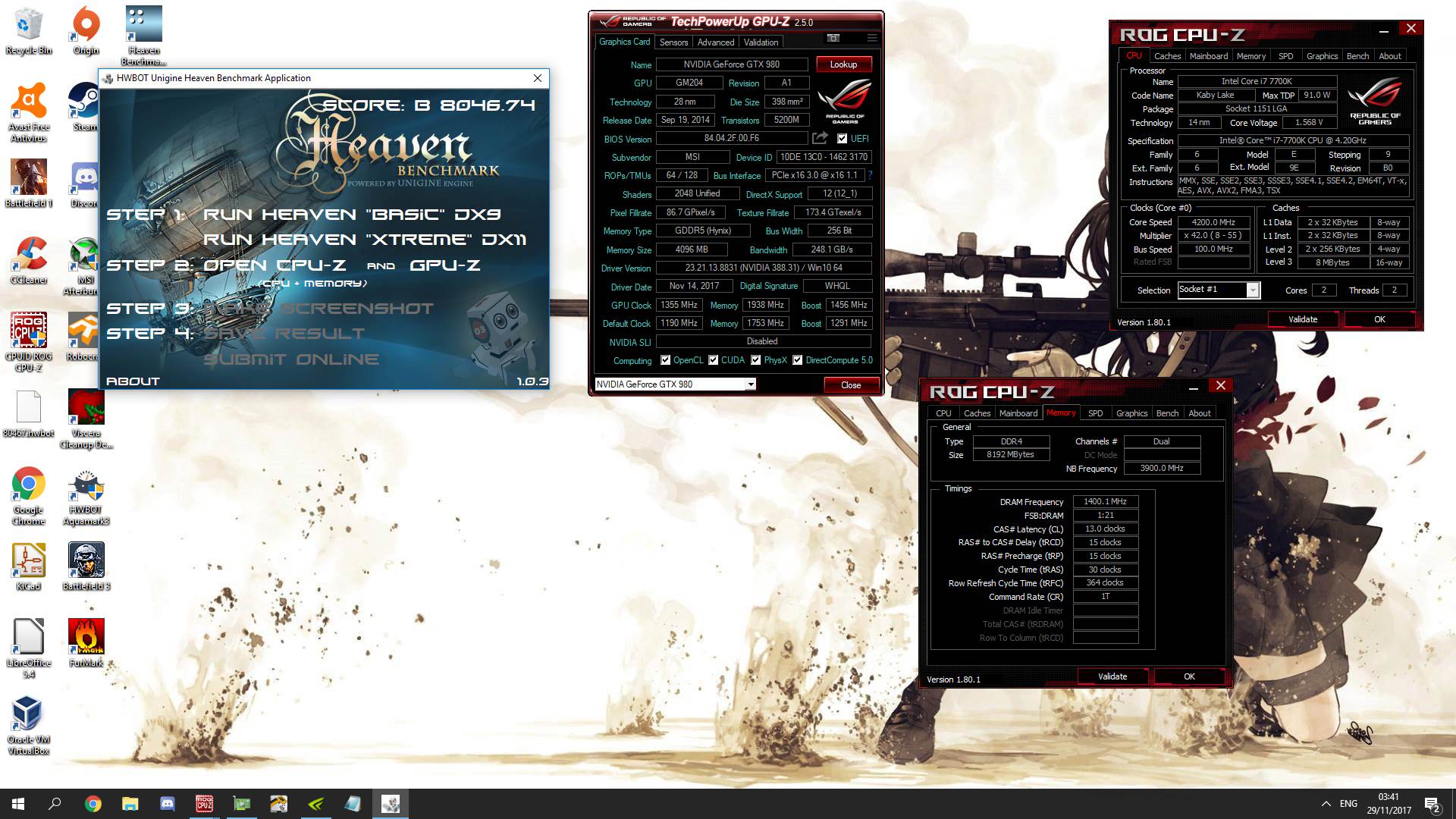Open Oracle VM VirtualBox desktop icon

coord(29,726)
